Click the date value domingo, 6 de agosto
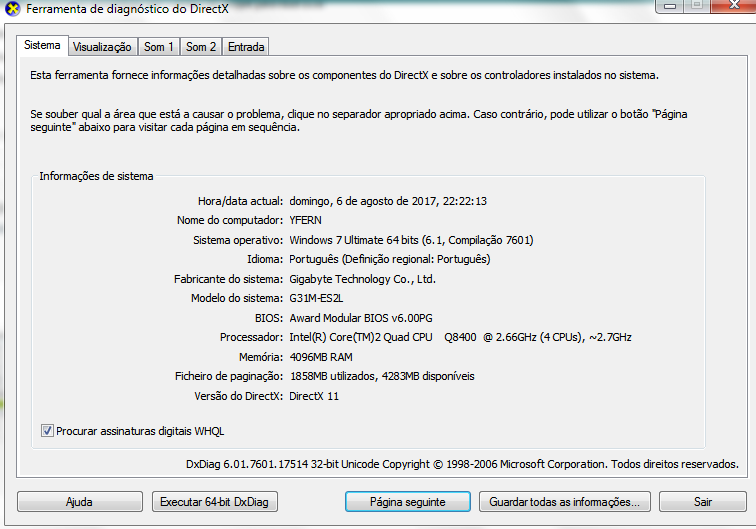Image resolution: width=756 pixels, height=529 pixels. (x=388, y=201)
